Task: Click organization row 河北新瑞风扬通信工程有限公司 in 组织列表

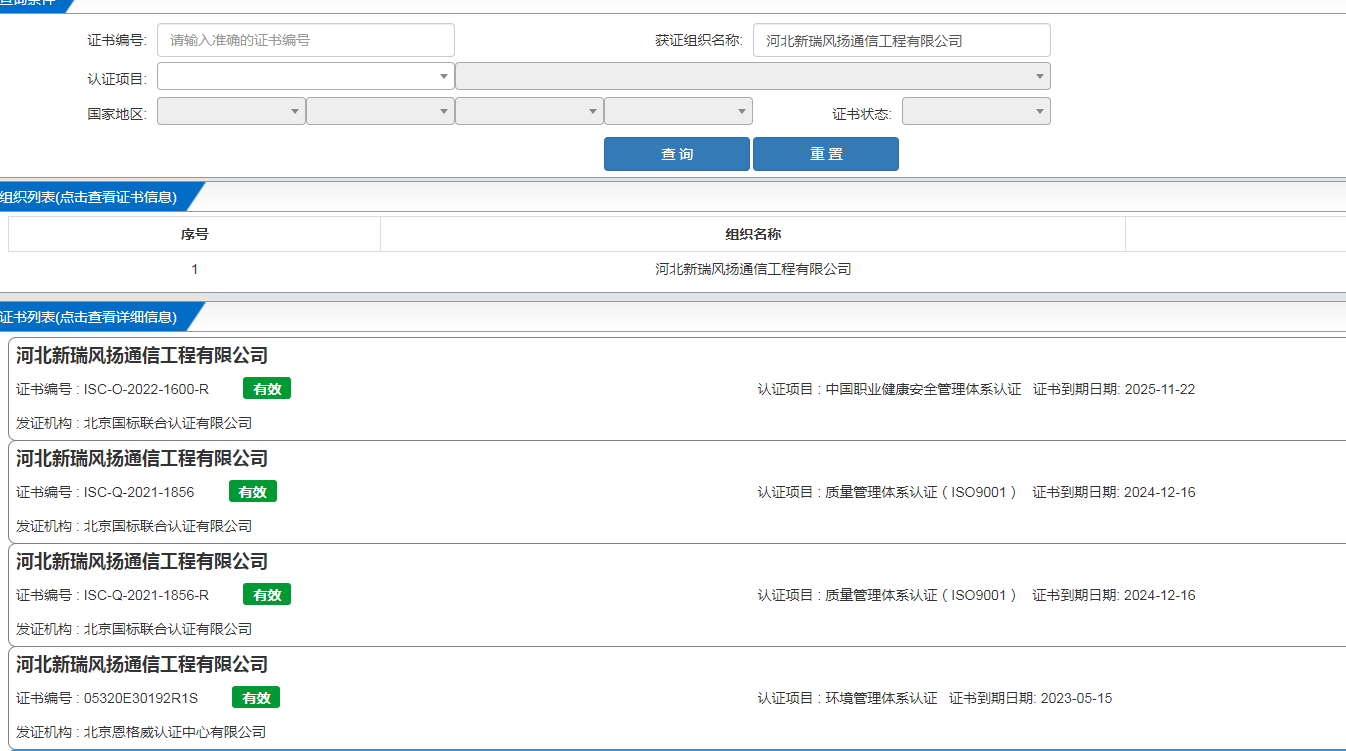Action: pos(753,269)
